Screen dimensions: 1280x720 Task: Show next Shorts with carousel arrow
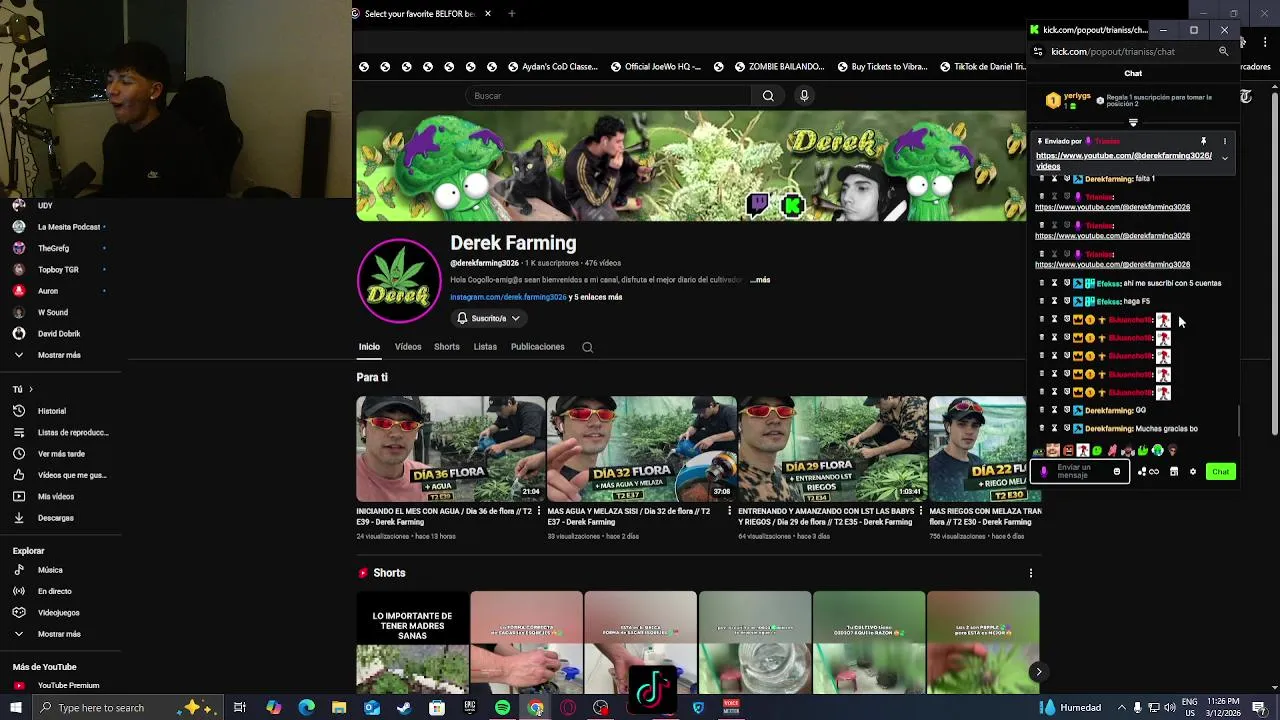[1038, 672]
